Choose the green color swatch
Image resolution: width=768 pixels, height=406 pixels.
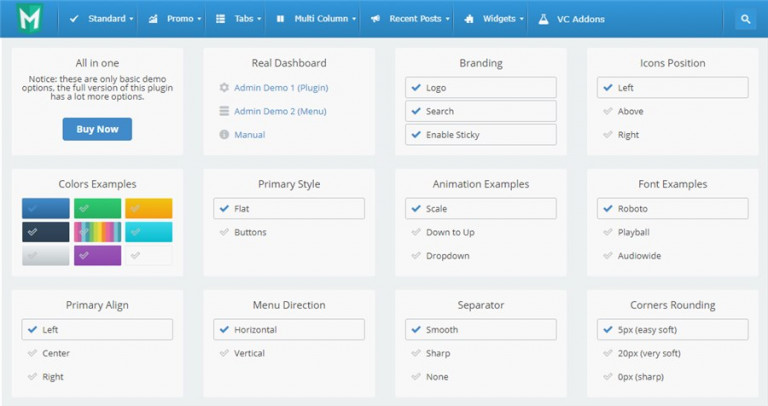point(97,208)
